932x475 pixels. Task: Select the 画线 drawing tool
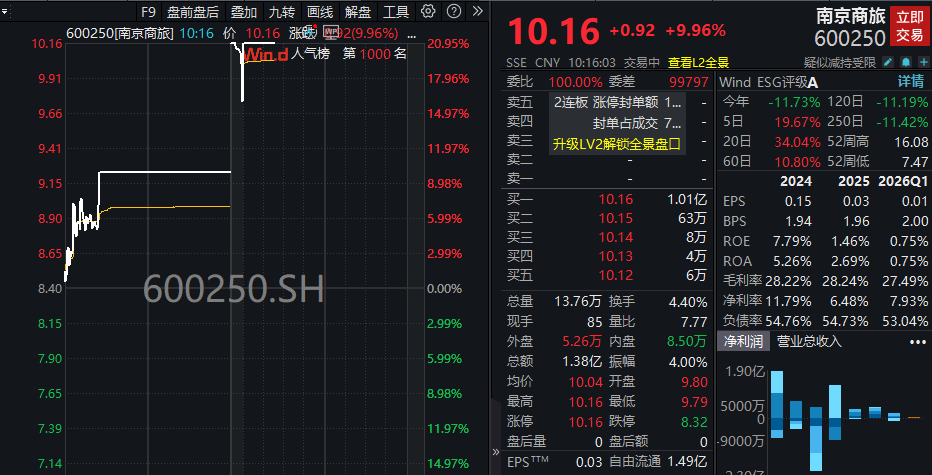[320, 11]
